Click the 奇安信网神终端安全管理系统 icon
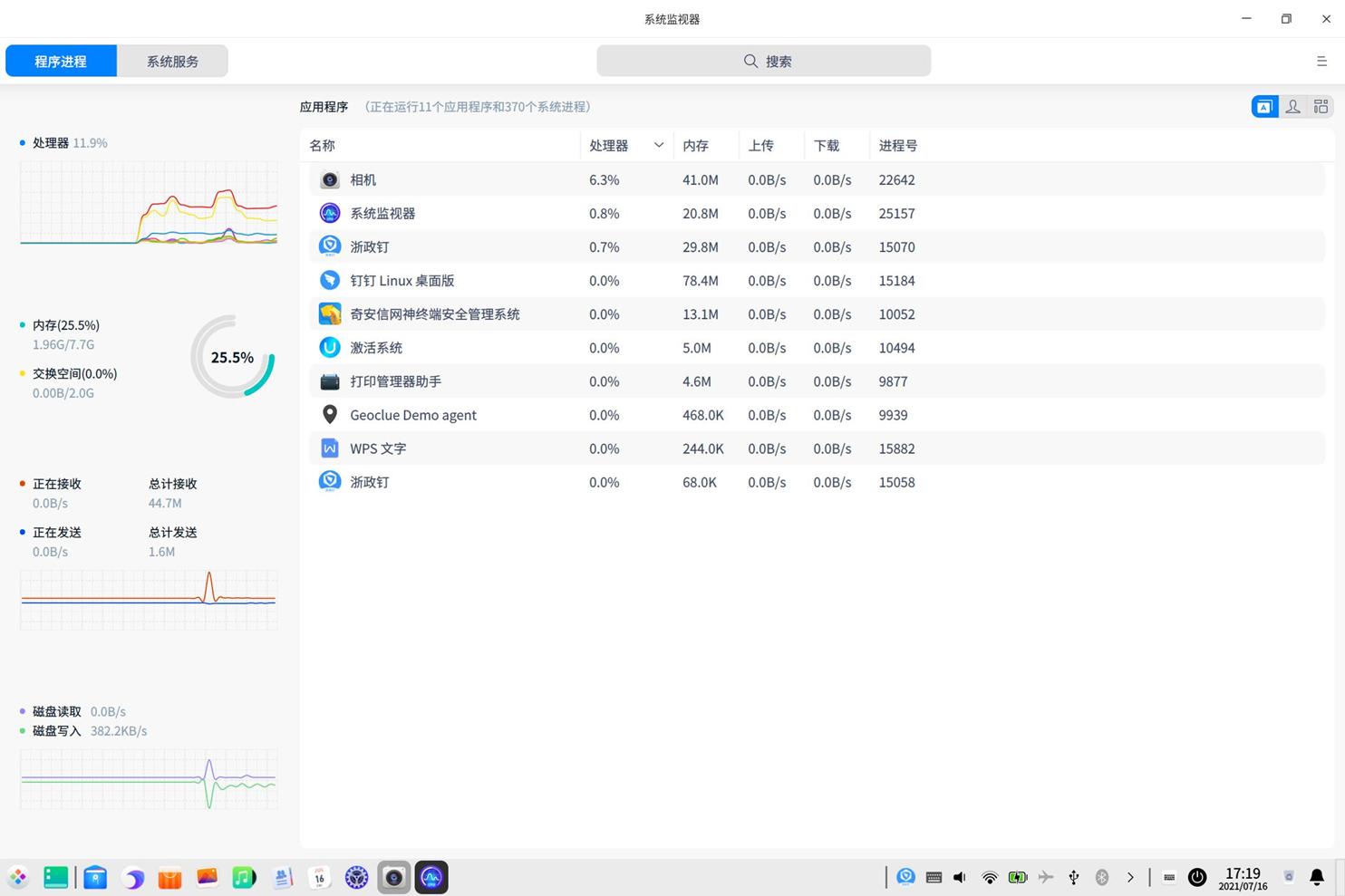The width and height of the screenshot is (1345, 896). pyautogui.click(x=330, y=313)
